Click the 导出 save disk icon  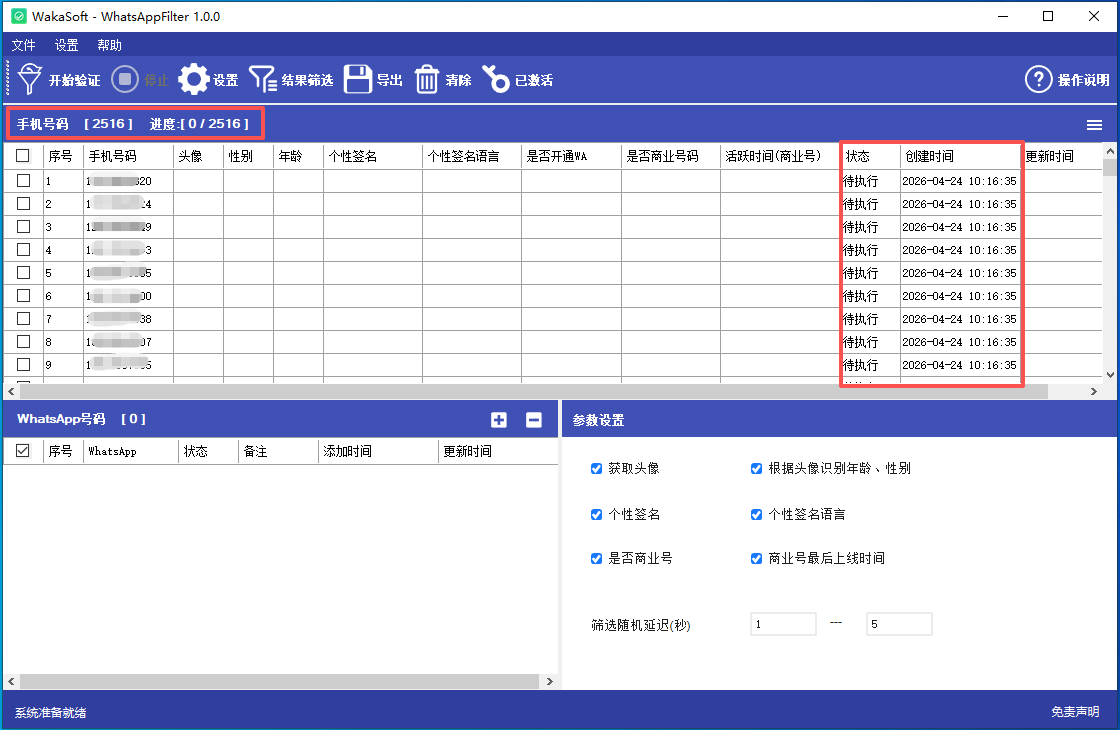358,79
